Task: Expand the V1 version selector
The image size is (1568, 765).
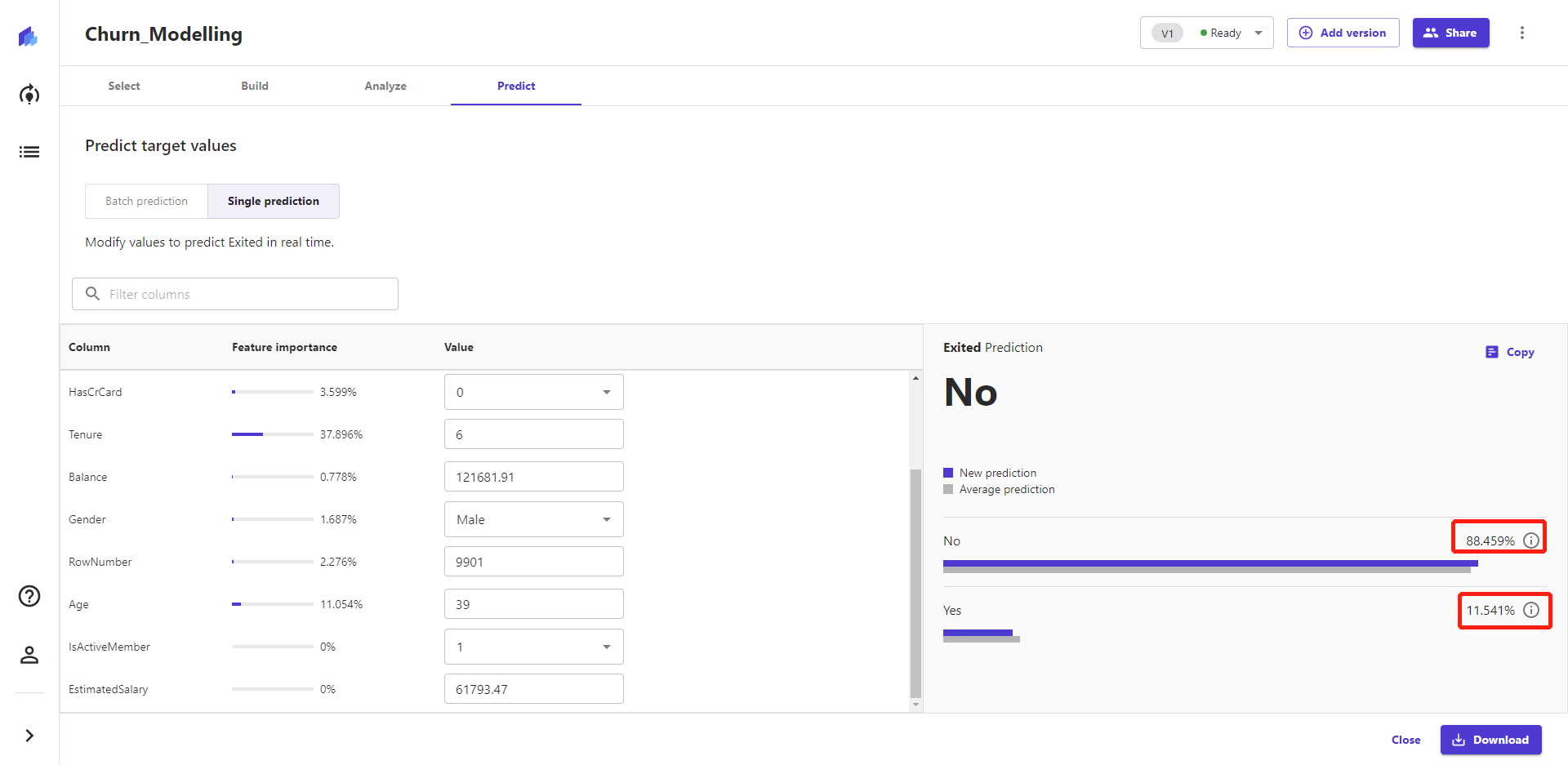Action: pos(1258,33)
